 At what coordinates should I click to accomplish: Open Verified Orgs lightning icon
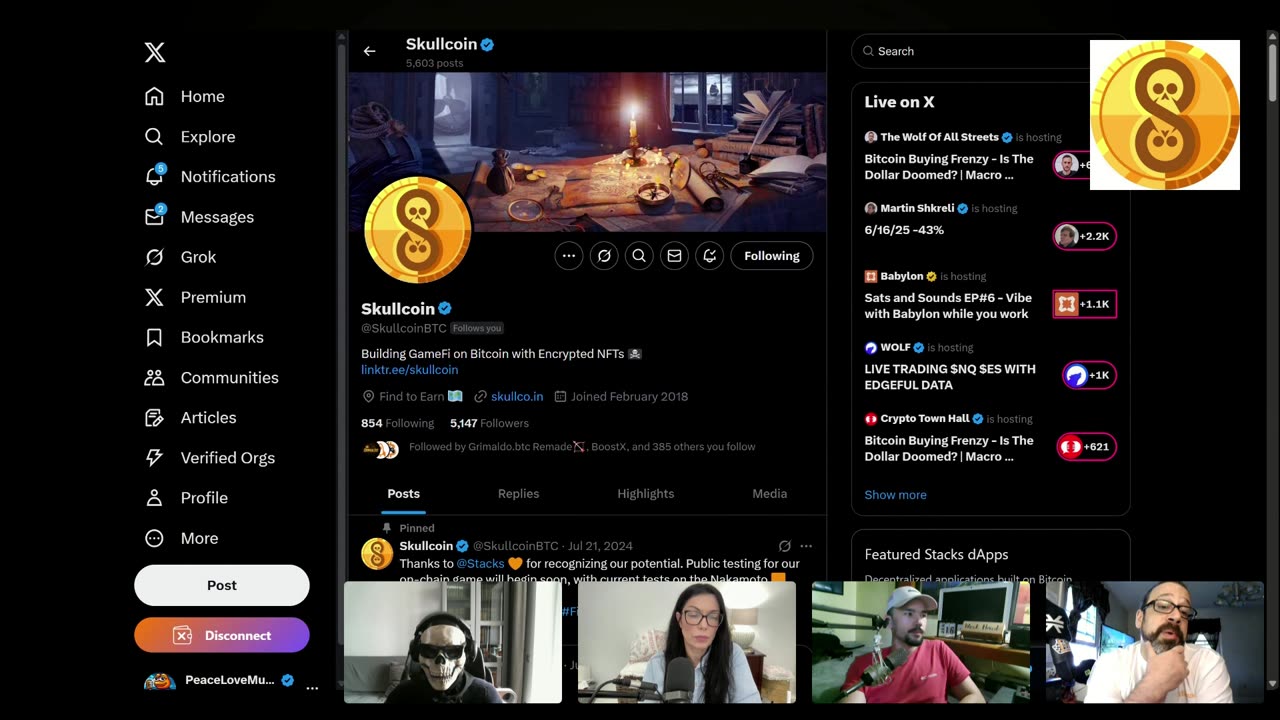click(154, 457)
